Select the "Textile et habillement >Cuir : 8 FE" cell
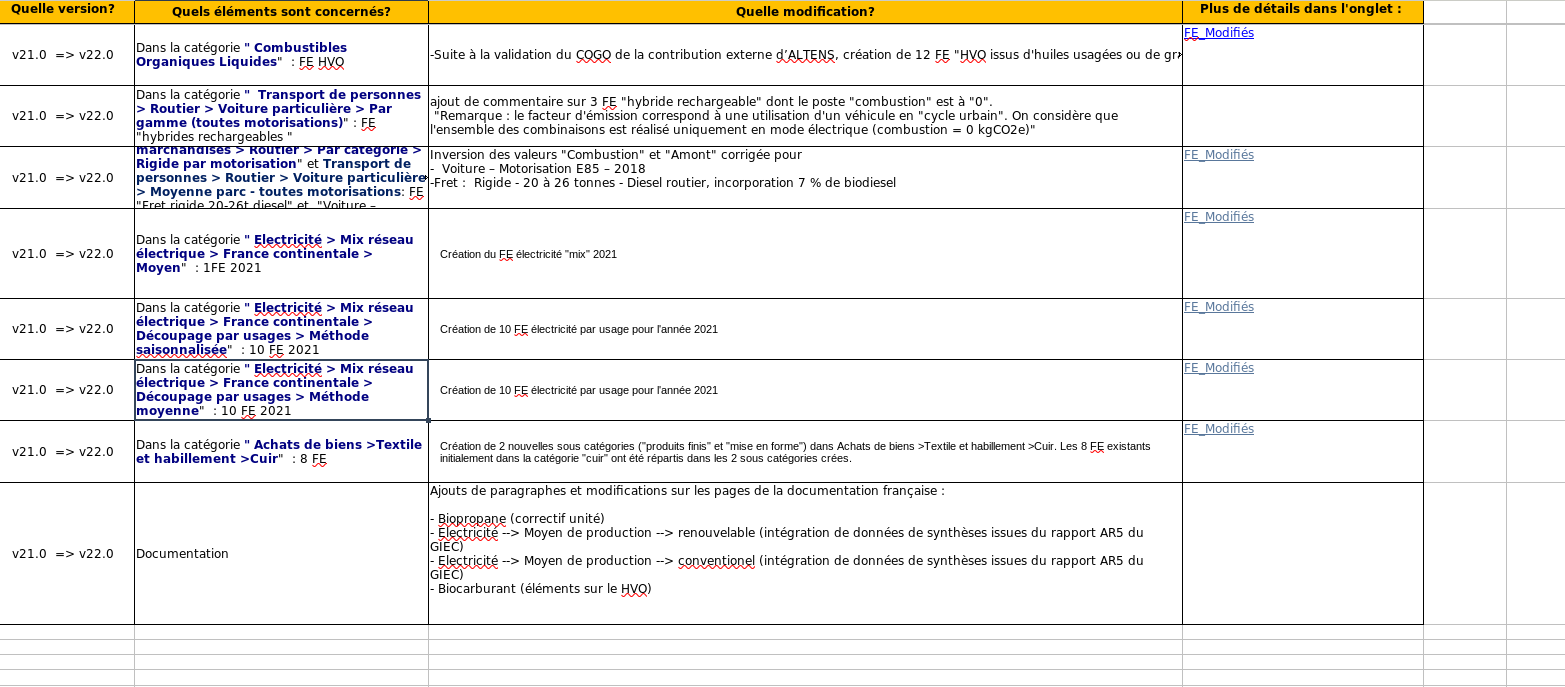Viewport: 1565px width, 687px height. [x=281, y=452]
